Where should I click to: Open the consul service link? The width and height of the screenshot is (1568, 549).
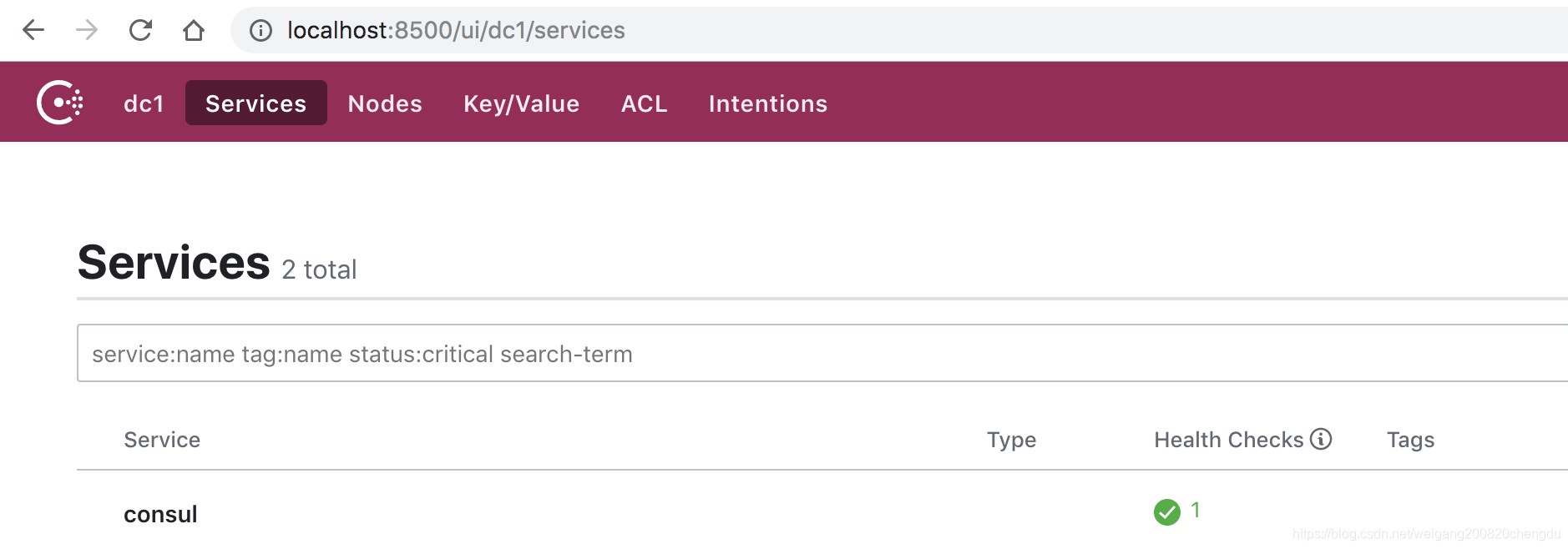(x=160, y=514)
